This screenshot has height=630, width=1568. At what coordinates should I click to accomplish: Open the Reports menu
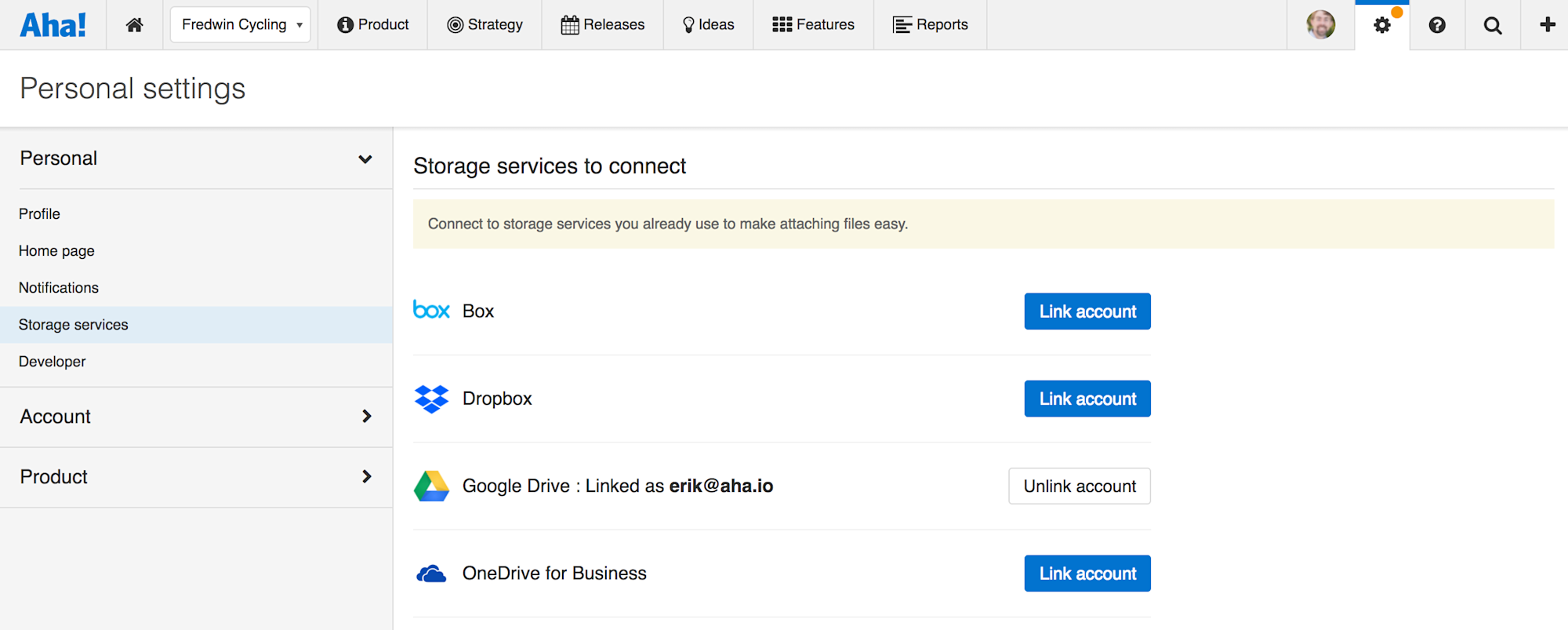(931, 25)
